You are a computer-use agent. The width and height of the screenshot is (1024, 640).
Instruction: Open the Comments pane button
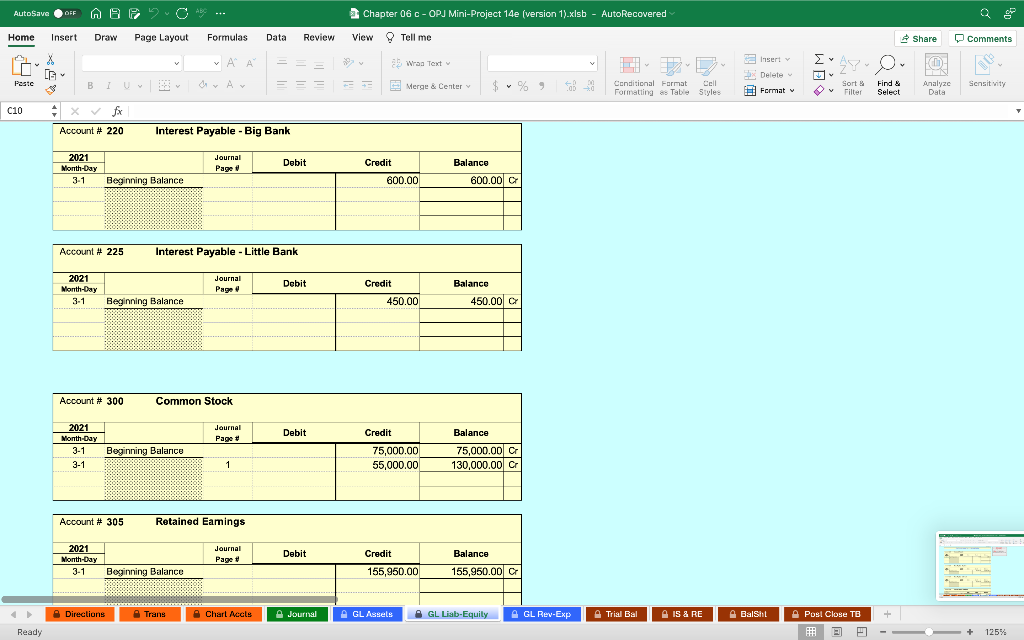point(983,39)
